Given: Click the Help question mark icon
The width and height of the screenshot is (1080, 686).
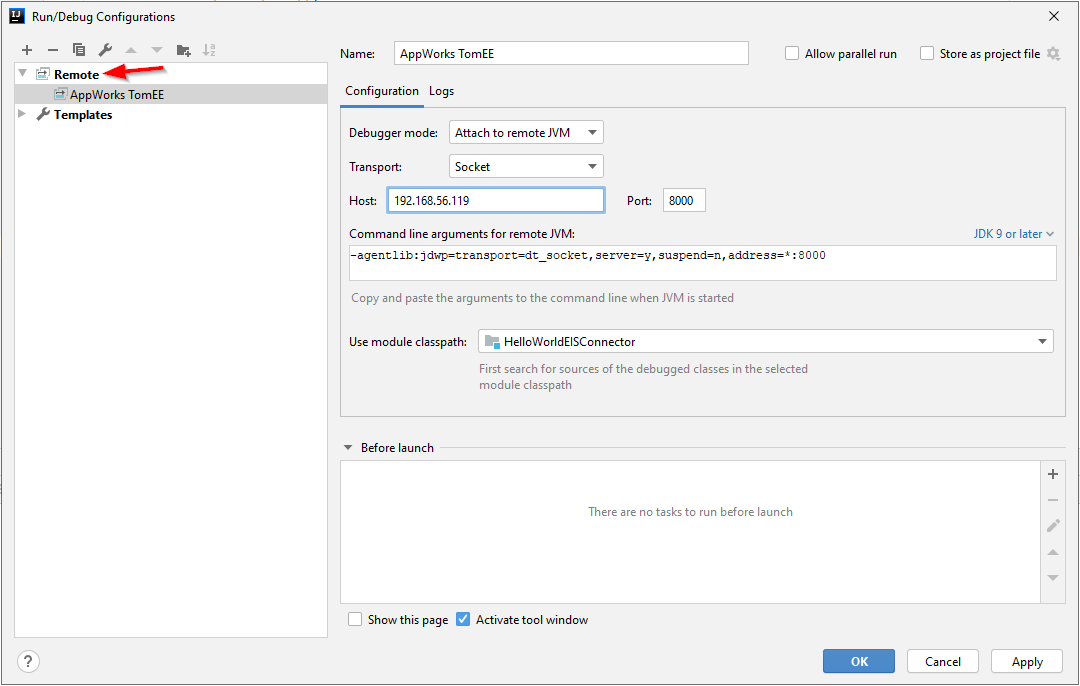Looking at the screenshot, I should (28, 661).
